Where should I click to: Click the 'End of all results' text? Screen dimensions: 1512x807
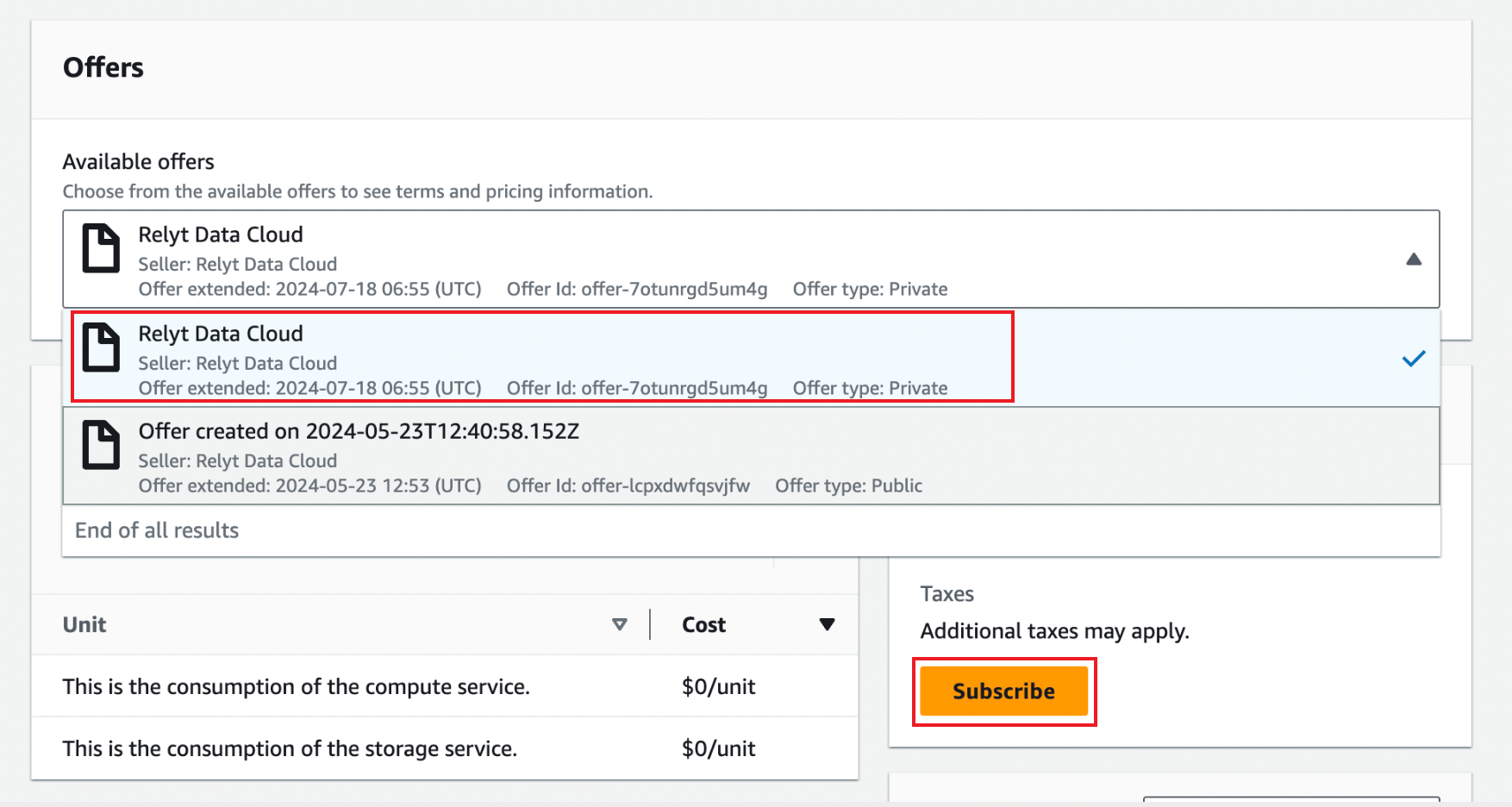coord(157,530)
